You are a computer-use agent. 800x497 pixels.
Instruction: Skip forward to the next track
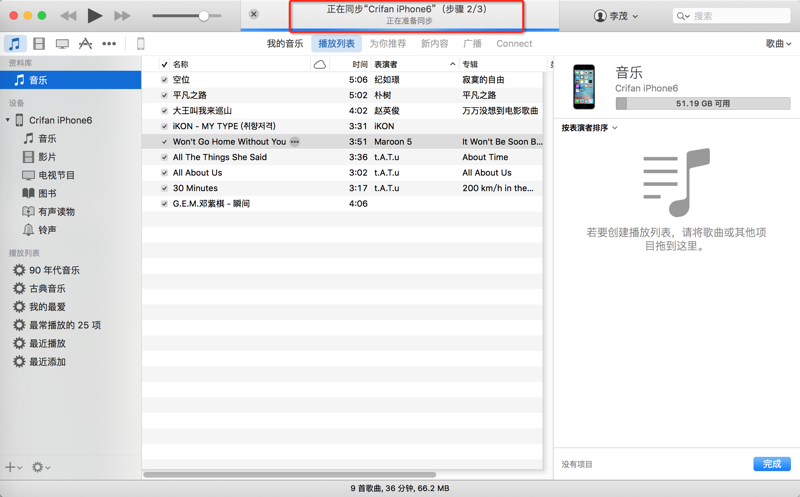(x=122, y=16)
